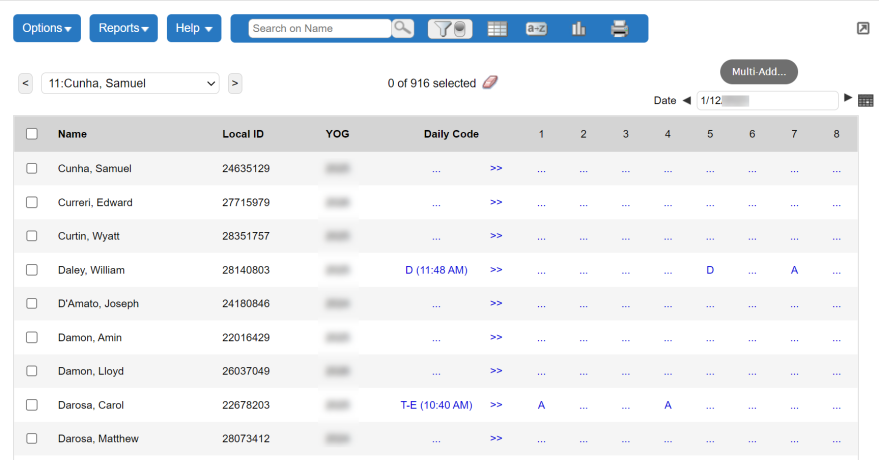Open the filter funnel icon
The height and width of the screenshot is (460, 879).
pos(450,29)
